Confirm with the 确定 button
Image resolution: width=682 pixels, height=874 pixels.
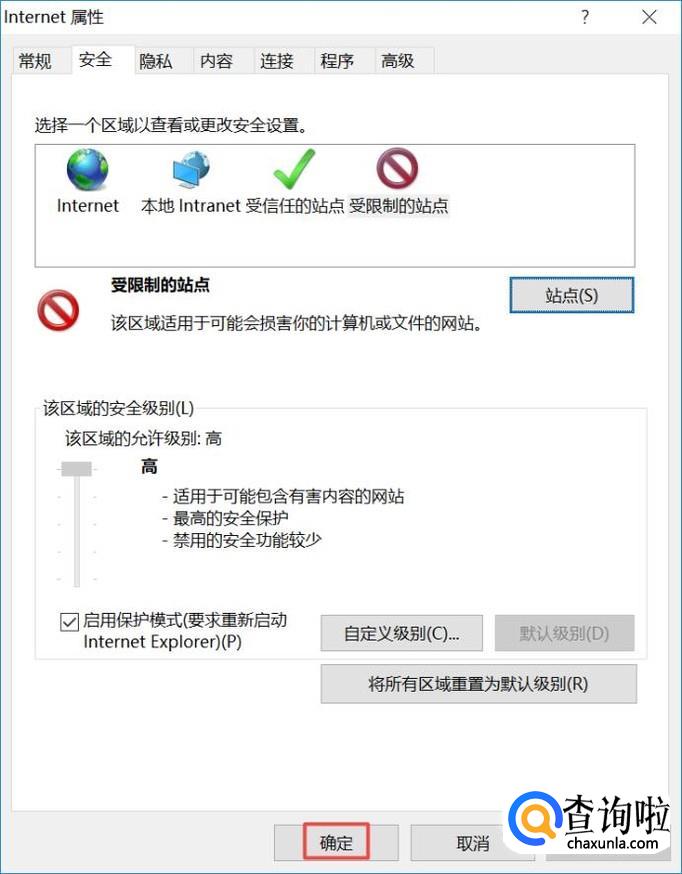pos(337,842)
